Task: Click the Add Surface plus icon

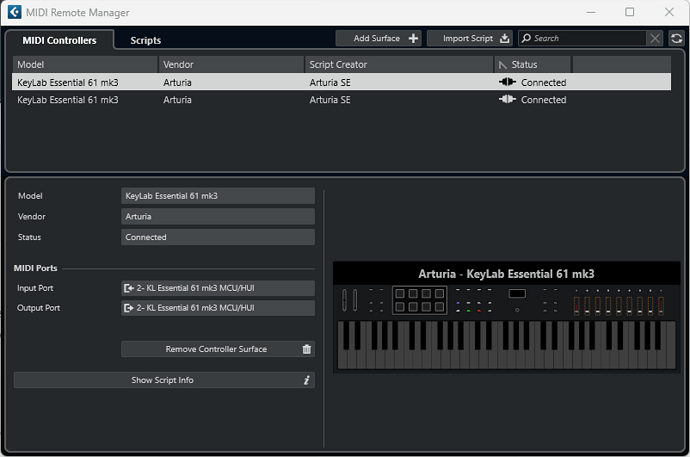Action: 413,38
